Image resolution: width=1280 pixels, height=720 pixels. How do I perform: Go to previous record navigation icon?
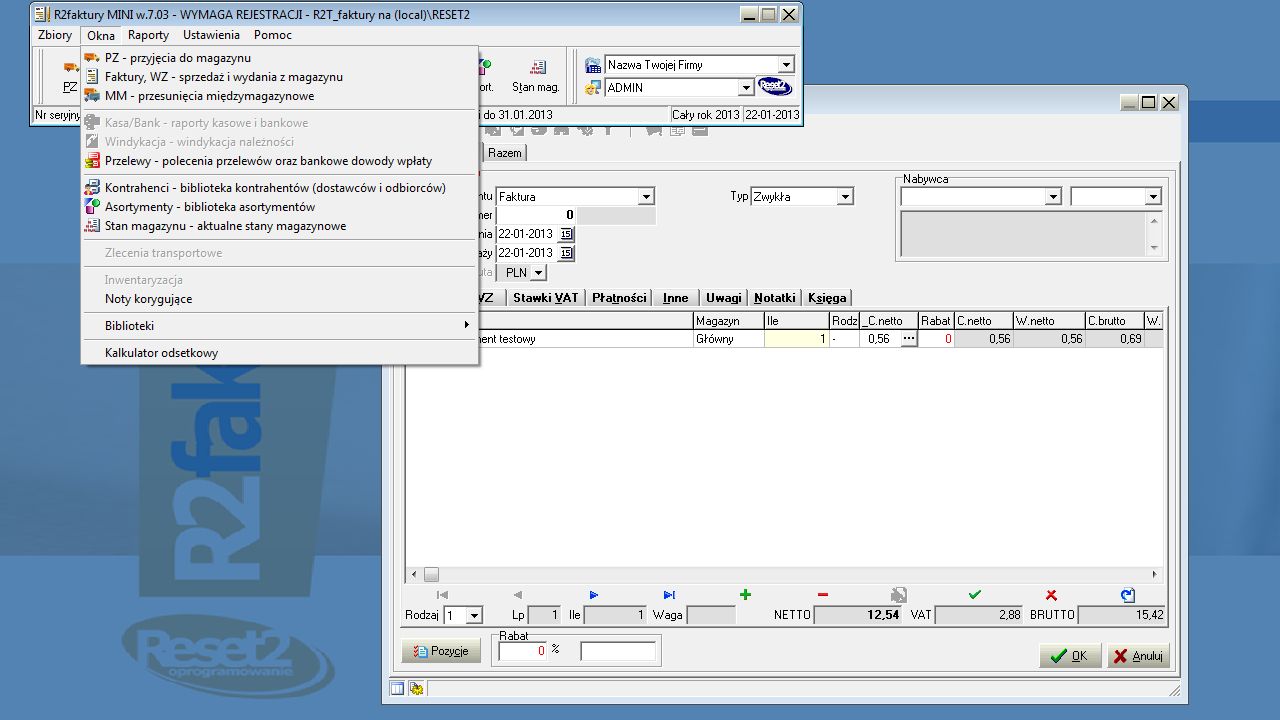pyautogui.click(x=518, y=595)
